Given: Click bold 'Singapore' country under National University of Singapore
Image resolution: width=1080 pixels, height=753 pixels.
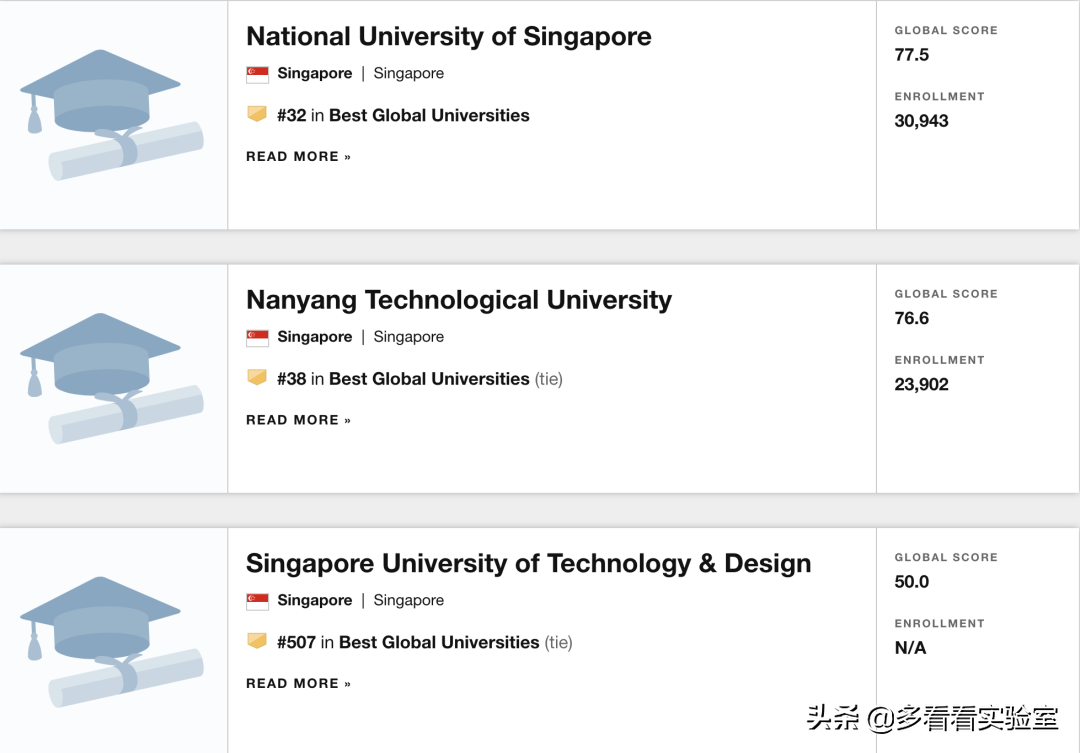Looking at the screenshot, I should (315, 74).
